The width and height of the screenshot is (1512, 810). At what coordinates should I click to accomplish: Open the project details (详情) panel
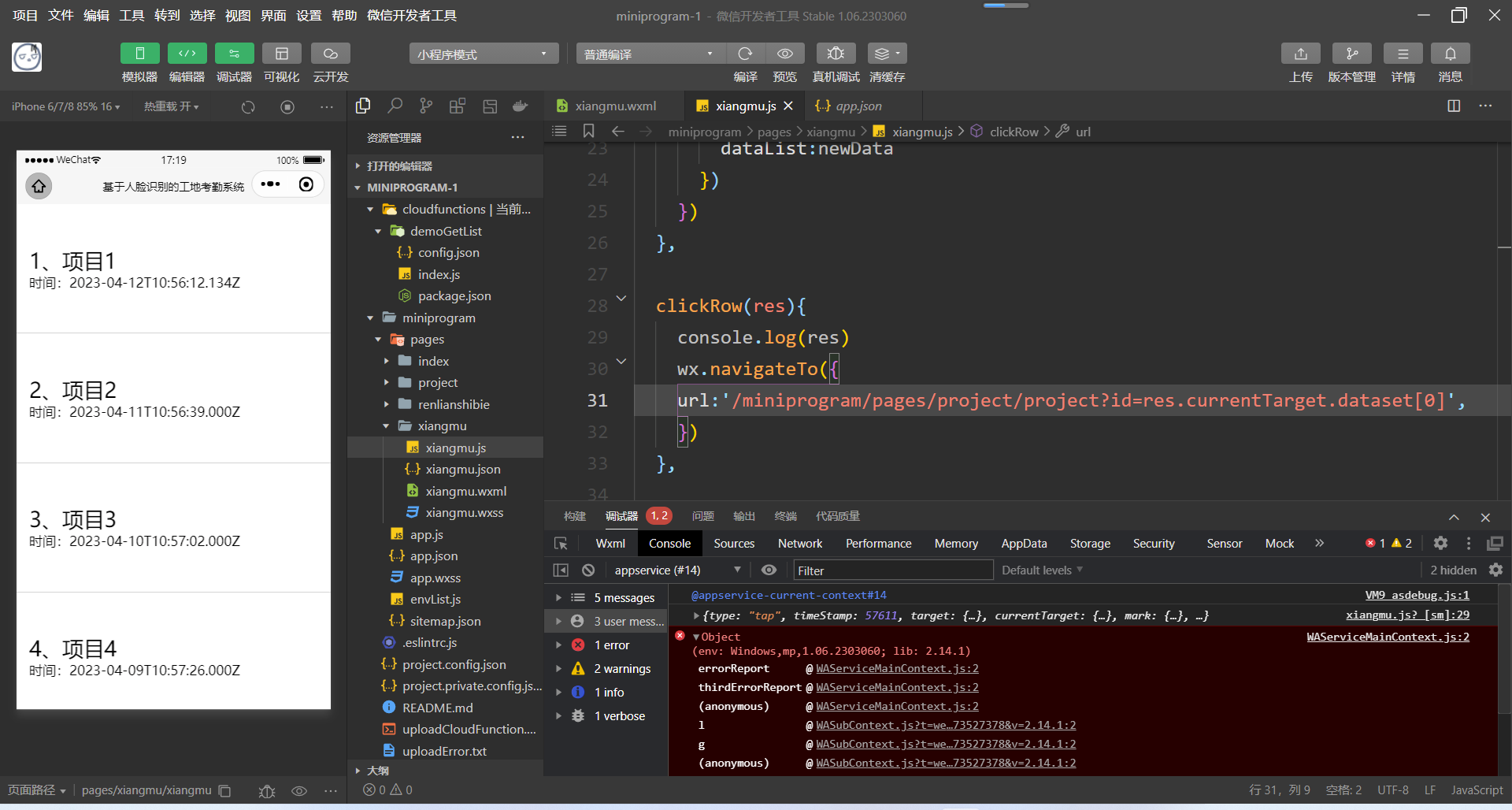[x=1403, y=54]
